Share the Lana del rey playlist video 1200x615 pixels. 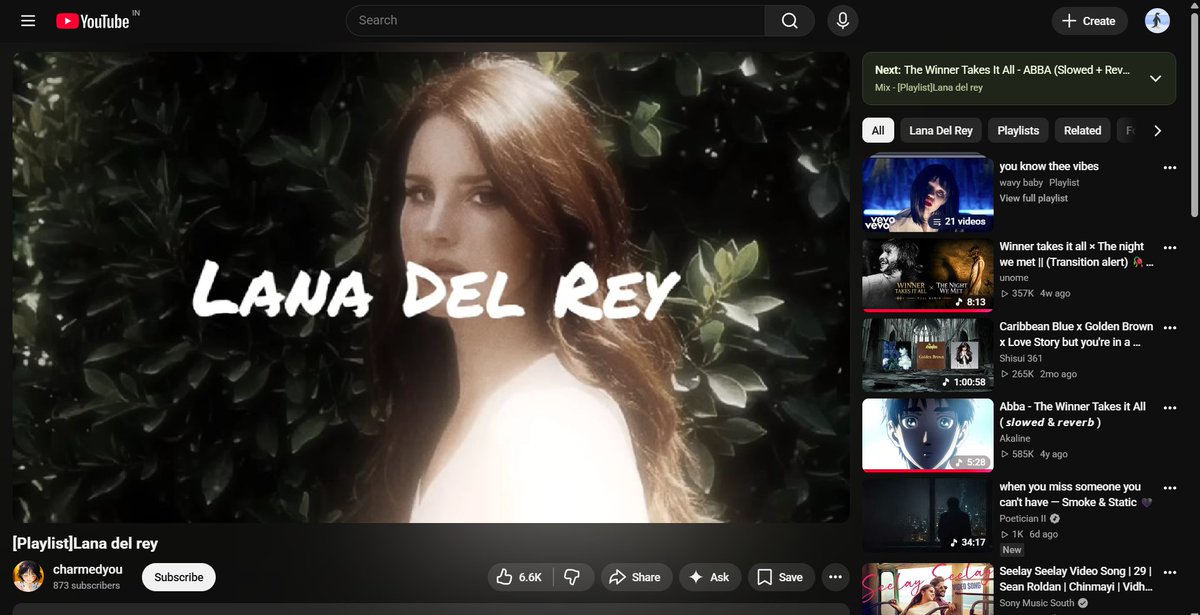pyautogui.click(x=635, y=577)
